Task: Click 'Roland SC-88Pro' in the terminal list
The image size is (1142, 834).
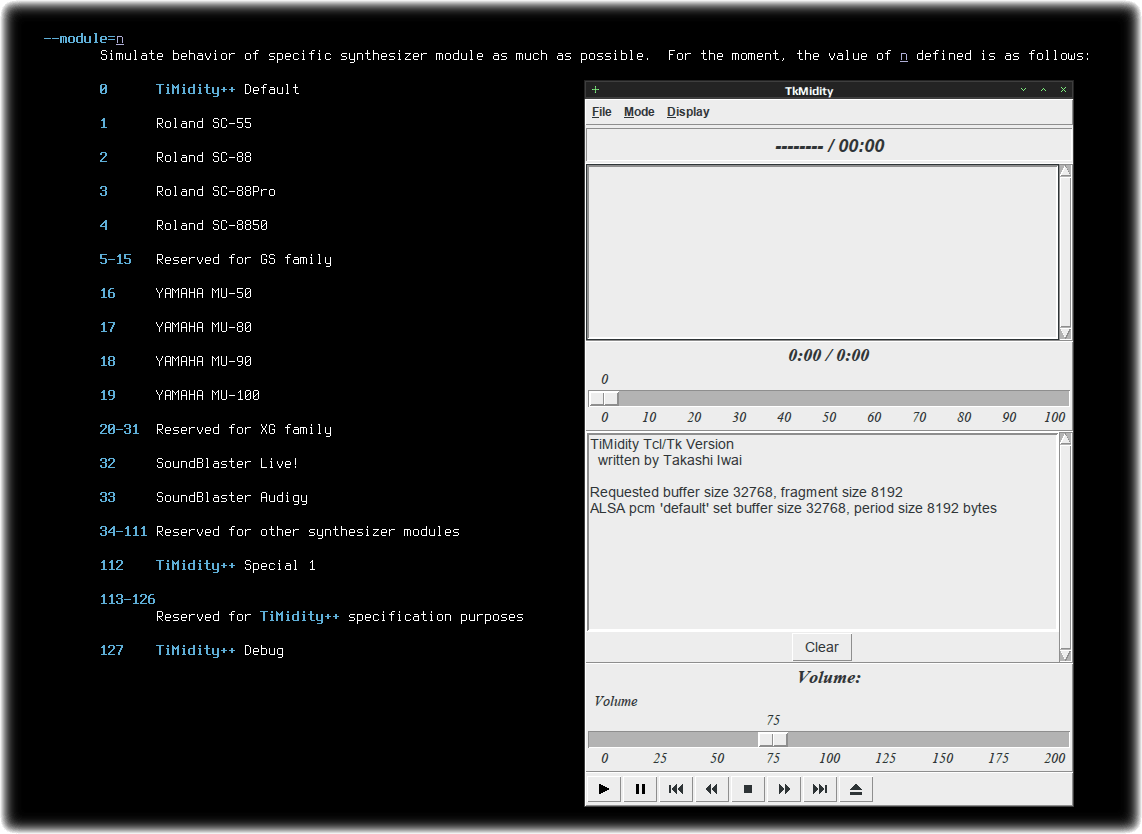Action: click(x=216, y=192)
